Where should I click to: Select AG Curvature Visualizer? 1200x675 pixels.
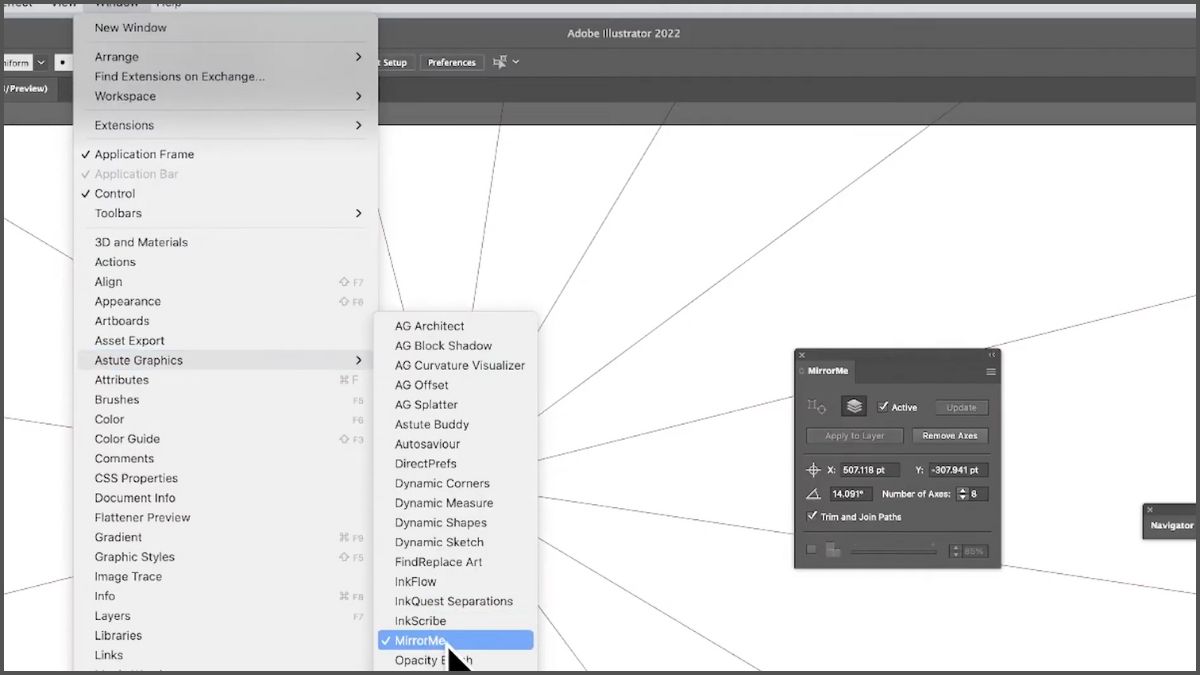pyautogui.click(x=456, y=365)
